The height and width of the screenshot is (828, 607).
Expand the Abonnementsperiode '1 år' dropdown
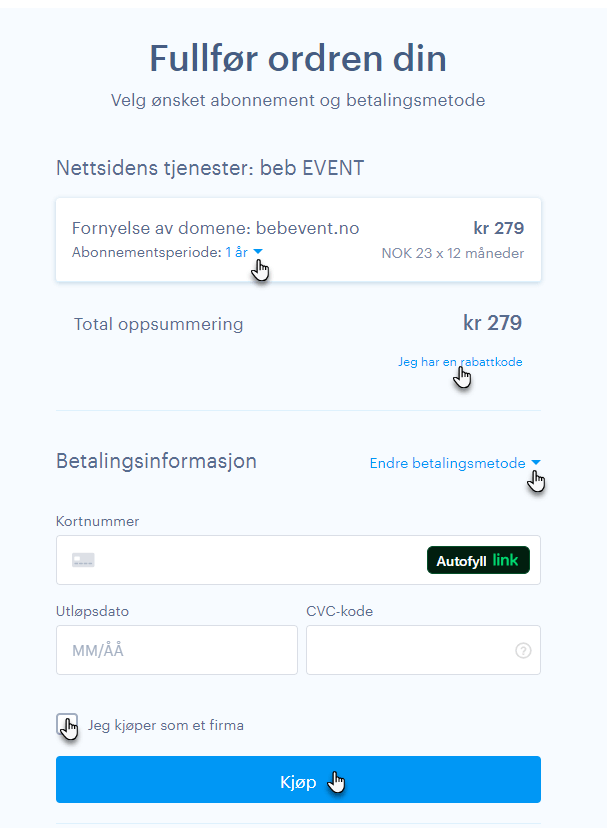pos(244,252)
